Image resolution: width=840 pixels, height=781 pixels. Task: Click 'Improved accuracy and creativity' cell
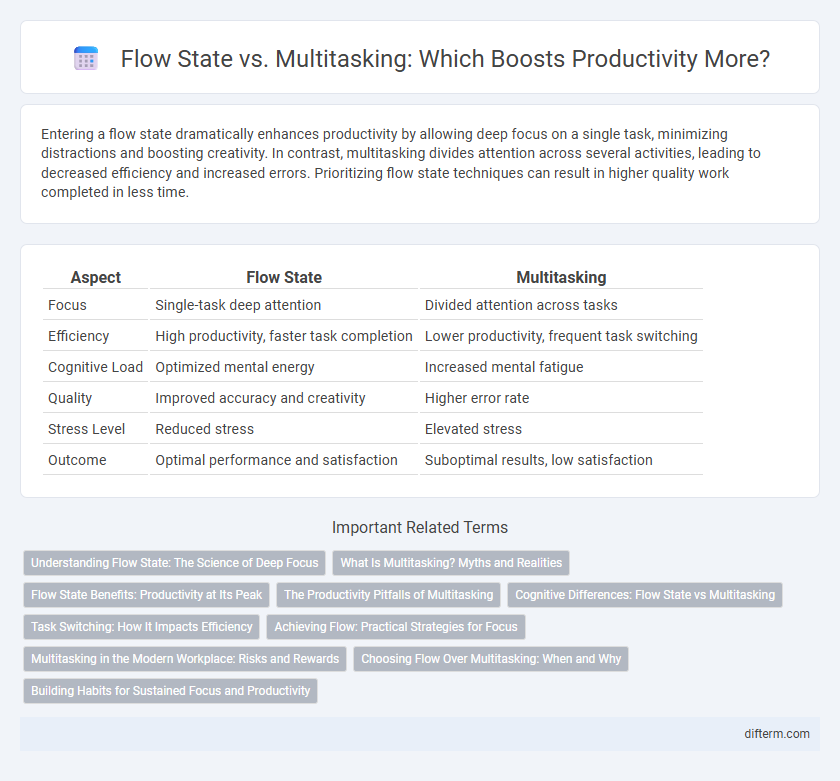coord(260,399)
